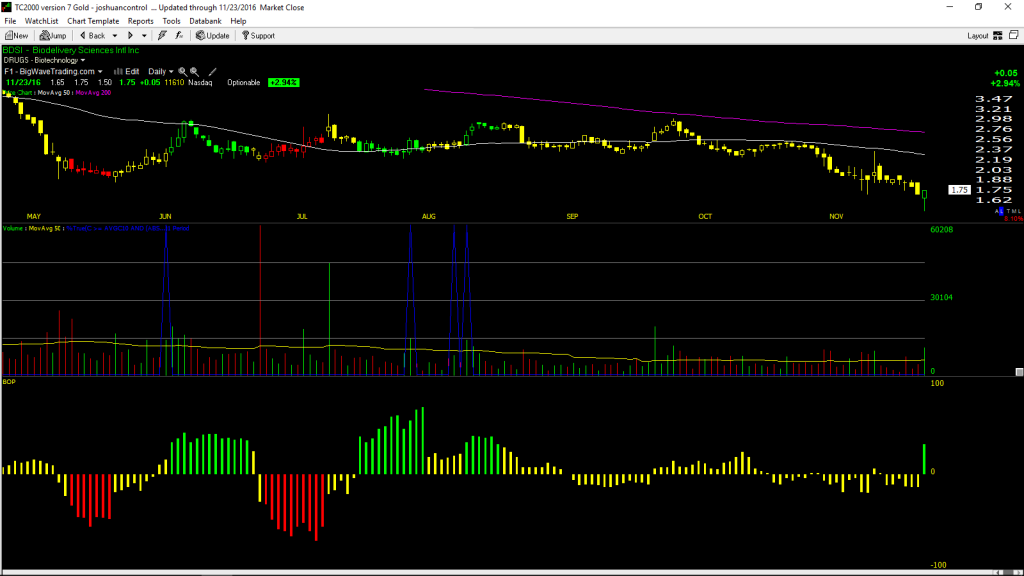The width and height of the screenshot is (1024, 576).
Task: Click the New toolbar button
Action: pyautogui.click(x=16, y=36)
